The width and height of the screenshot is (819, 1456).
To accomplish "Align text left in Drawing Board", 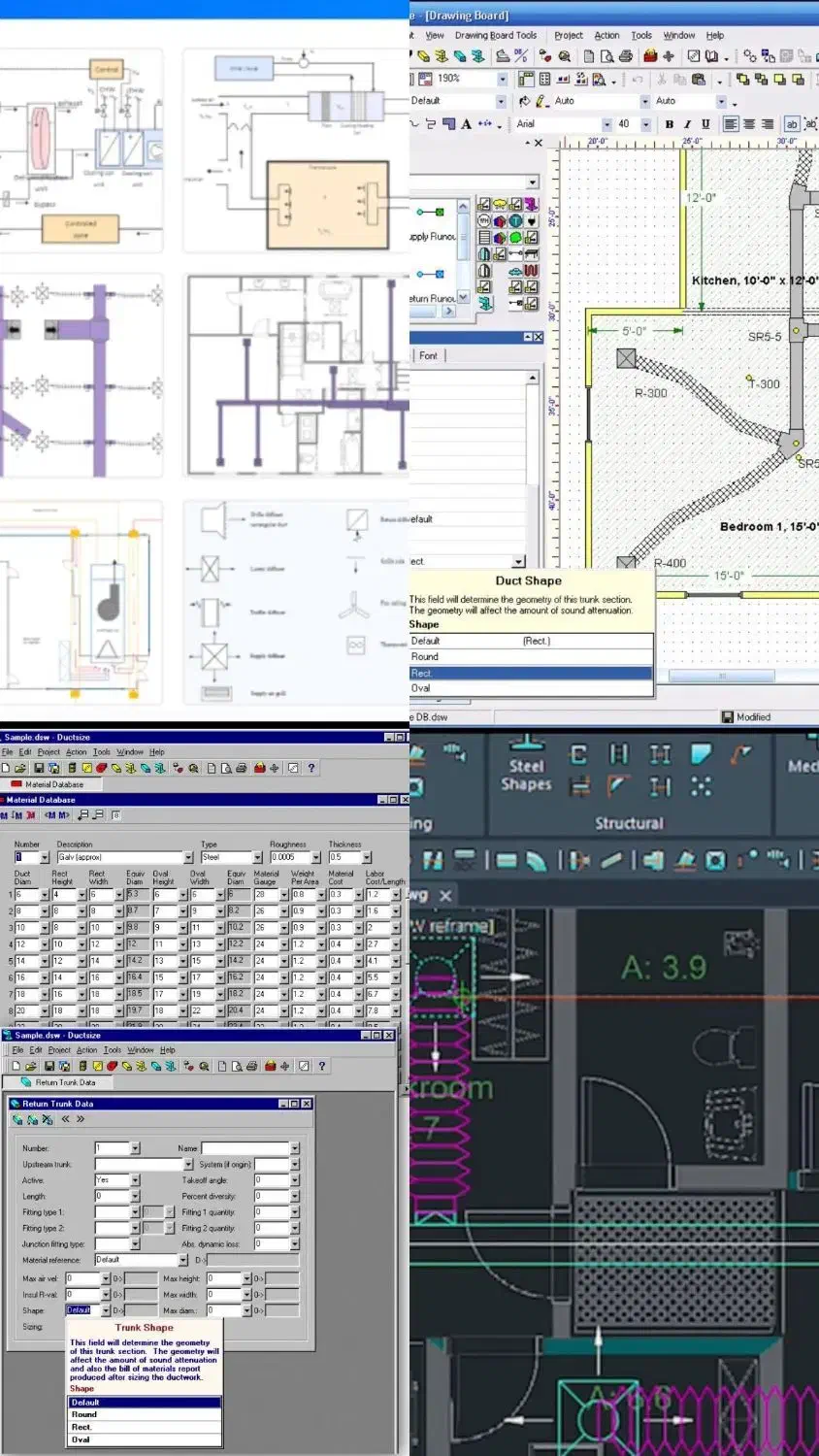I will 731,124.
